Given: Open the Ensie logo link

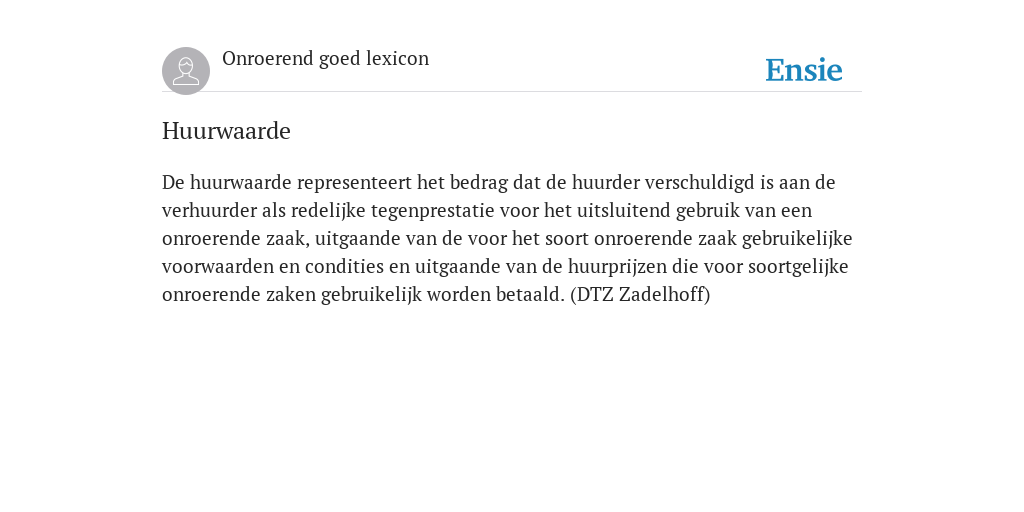Looking at the screenshot, I should click(x=804, y=70).
